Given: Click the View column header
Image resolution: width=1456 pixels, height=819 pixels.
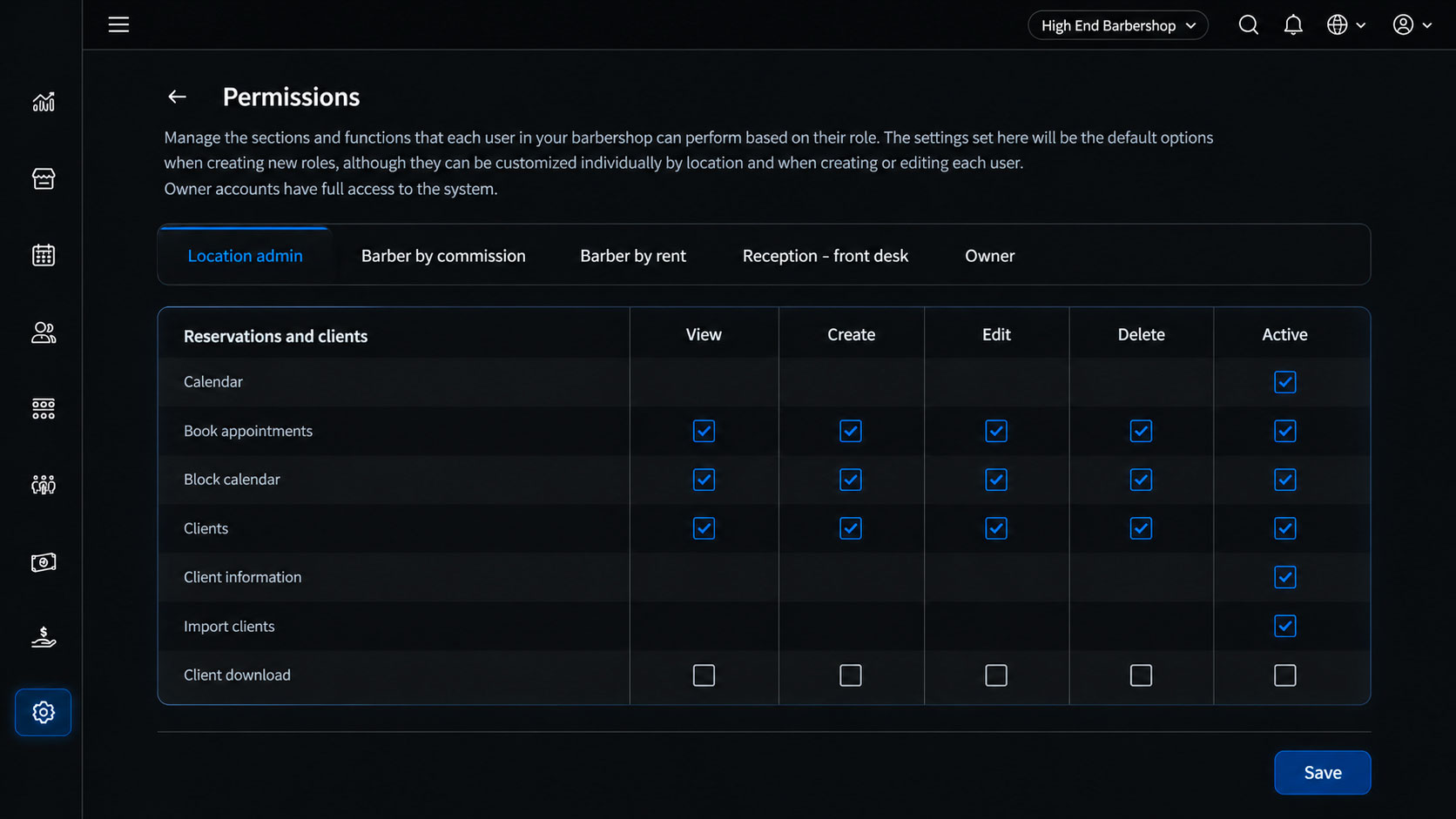Looking at the screenshot, I should coord(704,334).
